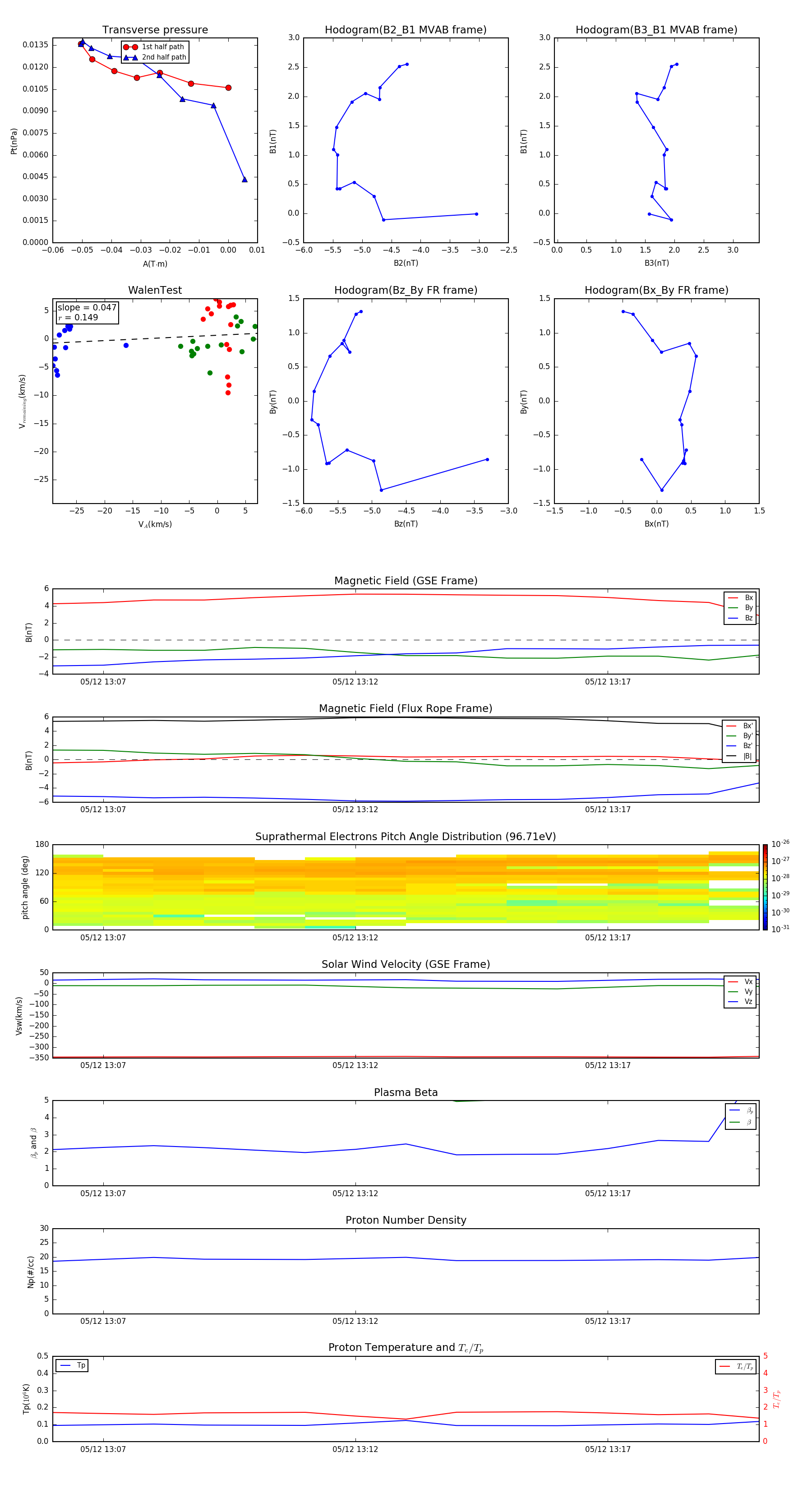Viewport: 812px width, 1489px height.
Task: Select the Bz' legend entry in Flux Rope panel
Action: click(739, 746)
